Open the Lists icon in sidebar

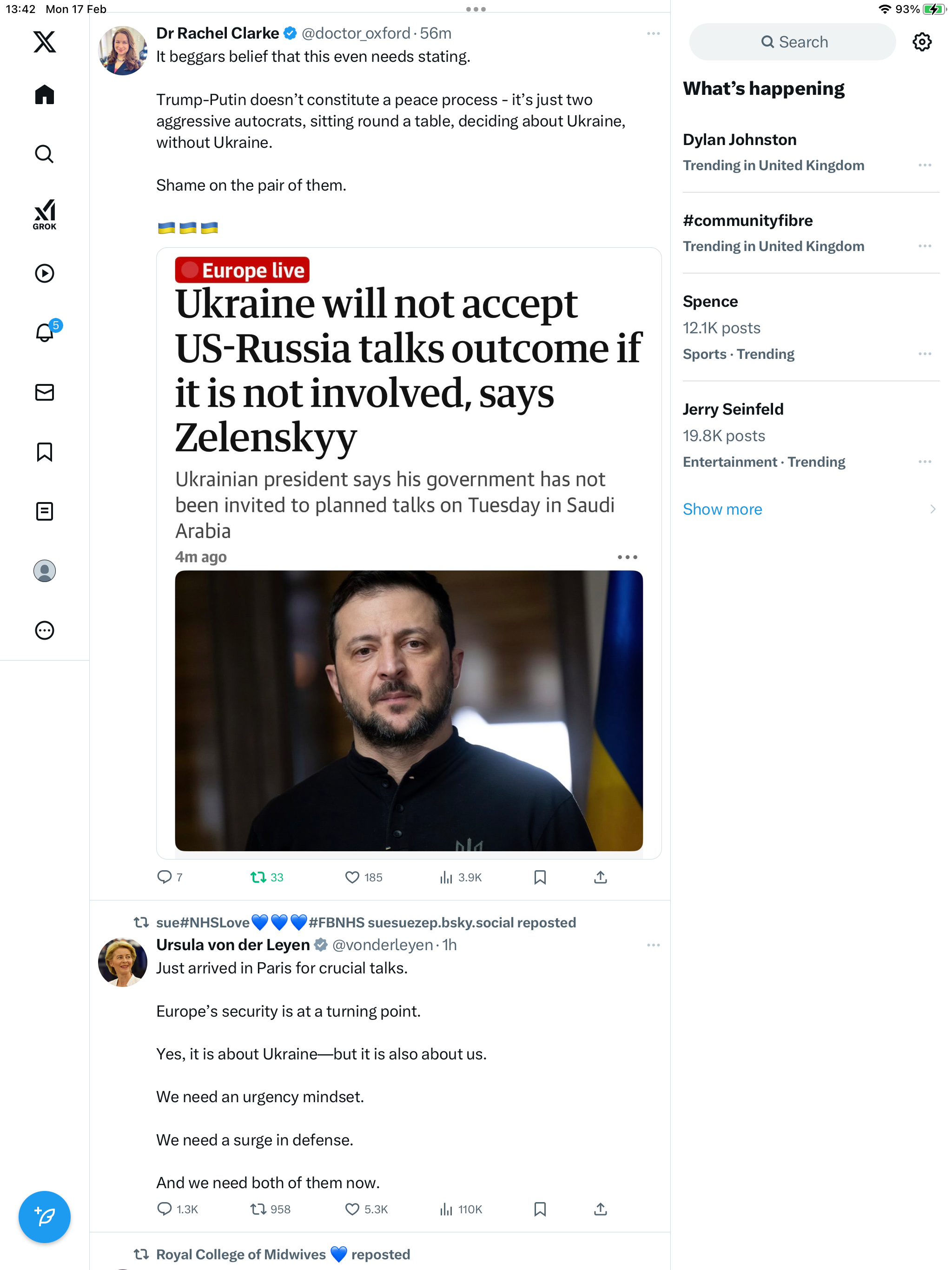[44, 511]
